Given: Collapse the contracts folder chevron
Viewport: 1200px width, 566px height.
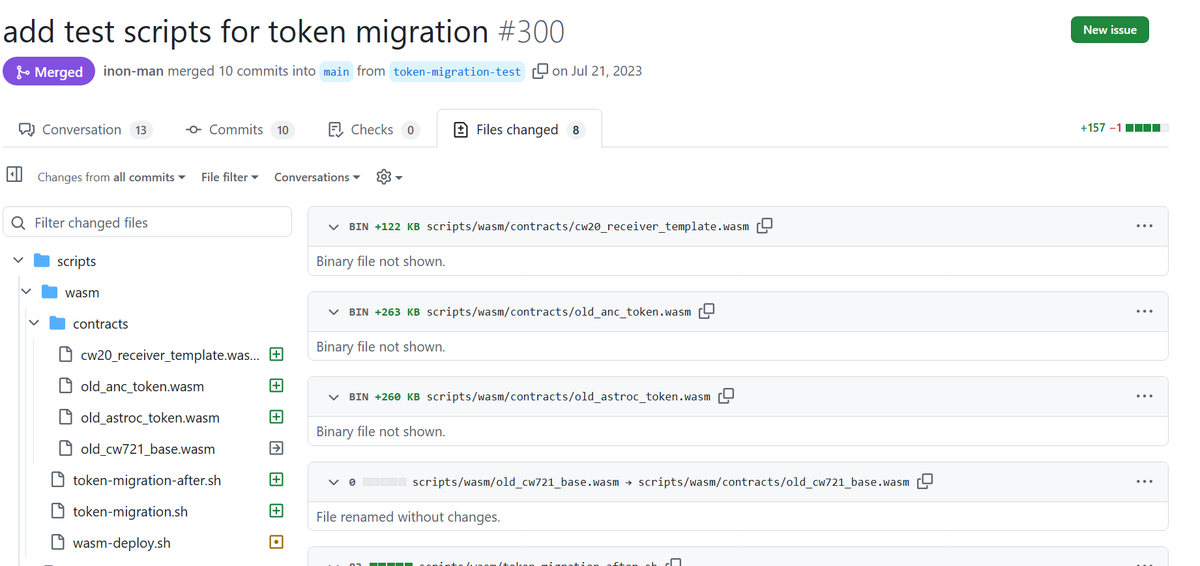Looking at the screenshot, I should 34,323.
